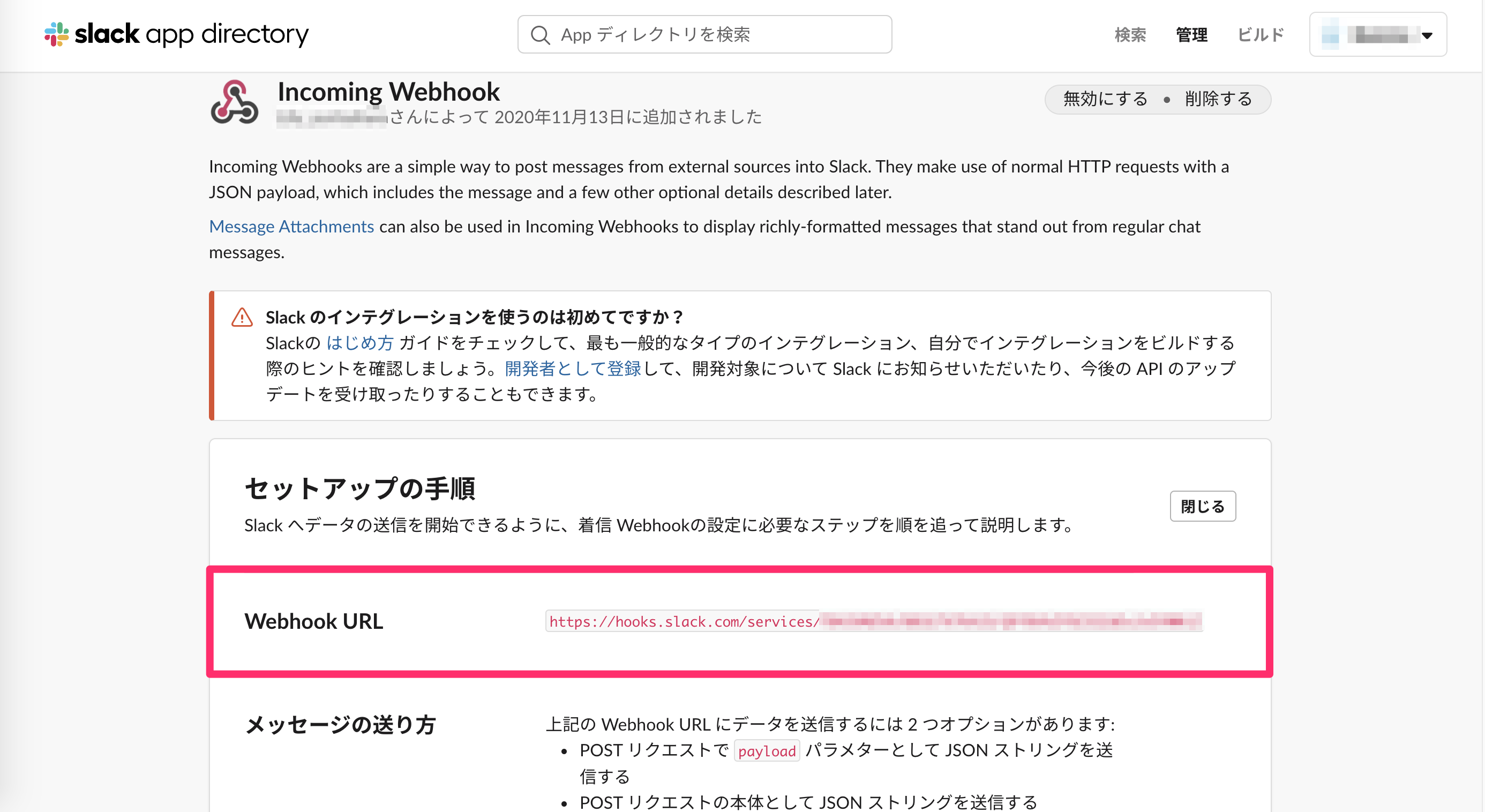The width and height of the screenshot is (1485, 812).
Task: Open the 管理 nav item
Action: click(x=1191, y=35)
